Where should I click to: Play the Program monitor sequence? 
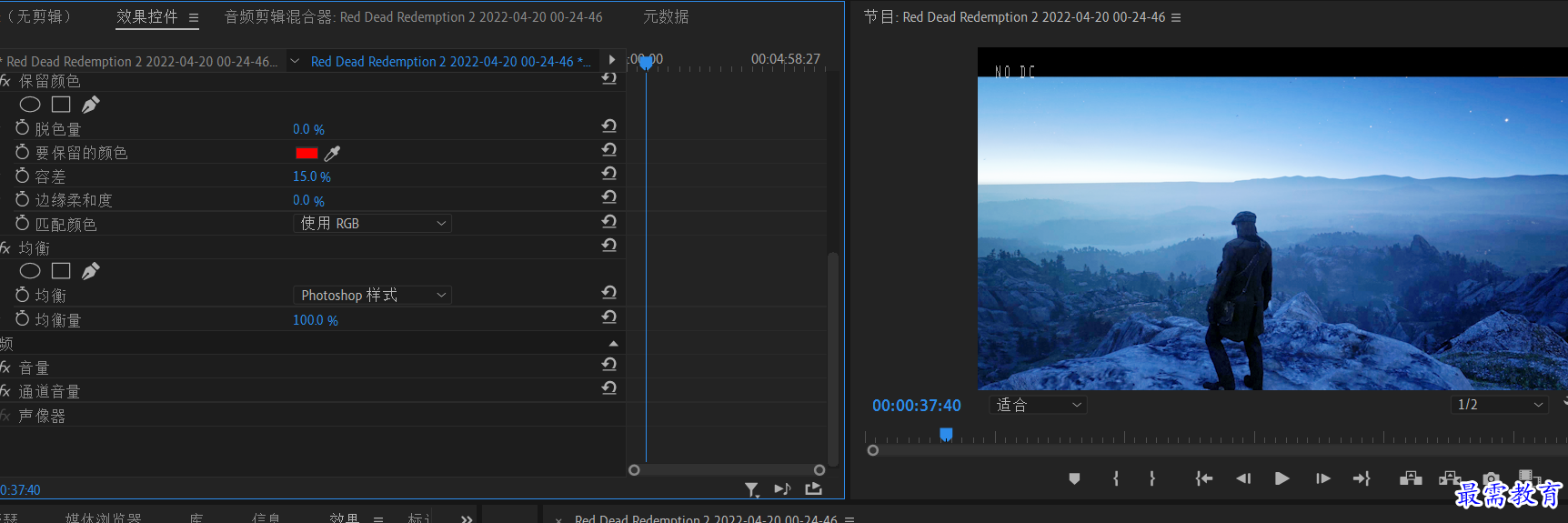click(1282, 478)
